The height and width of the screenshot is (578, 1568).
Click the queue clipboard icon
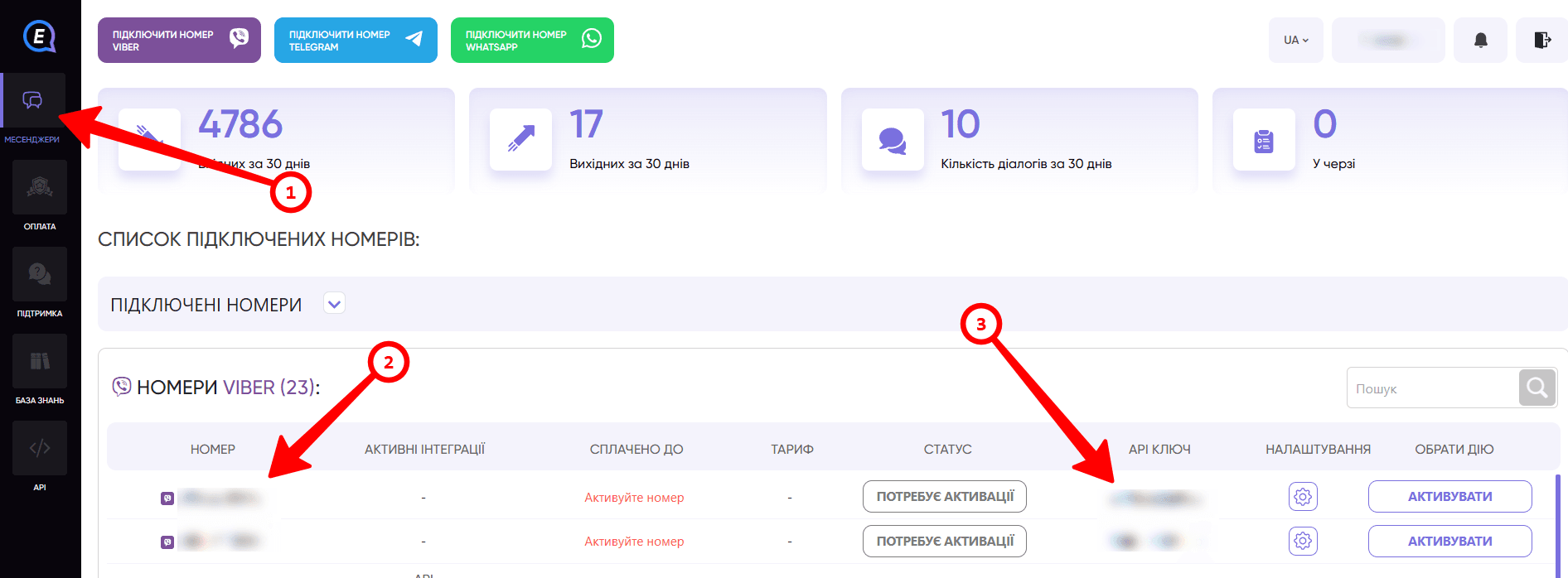pos(1264,139)
